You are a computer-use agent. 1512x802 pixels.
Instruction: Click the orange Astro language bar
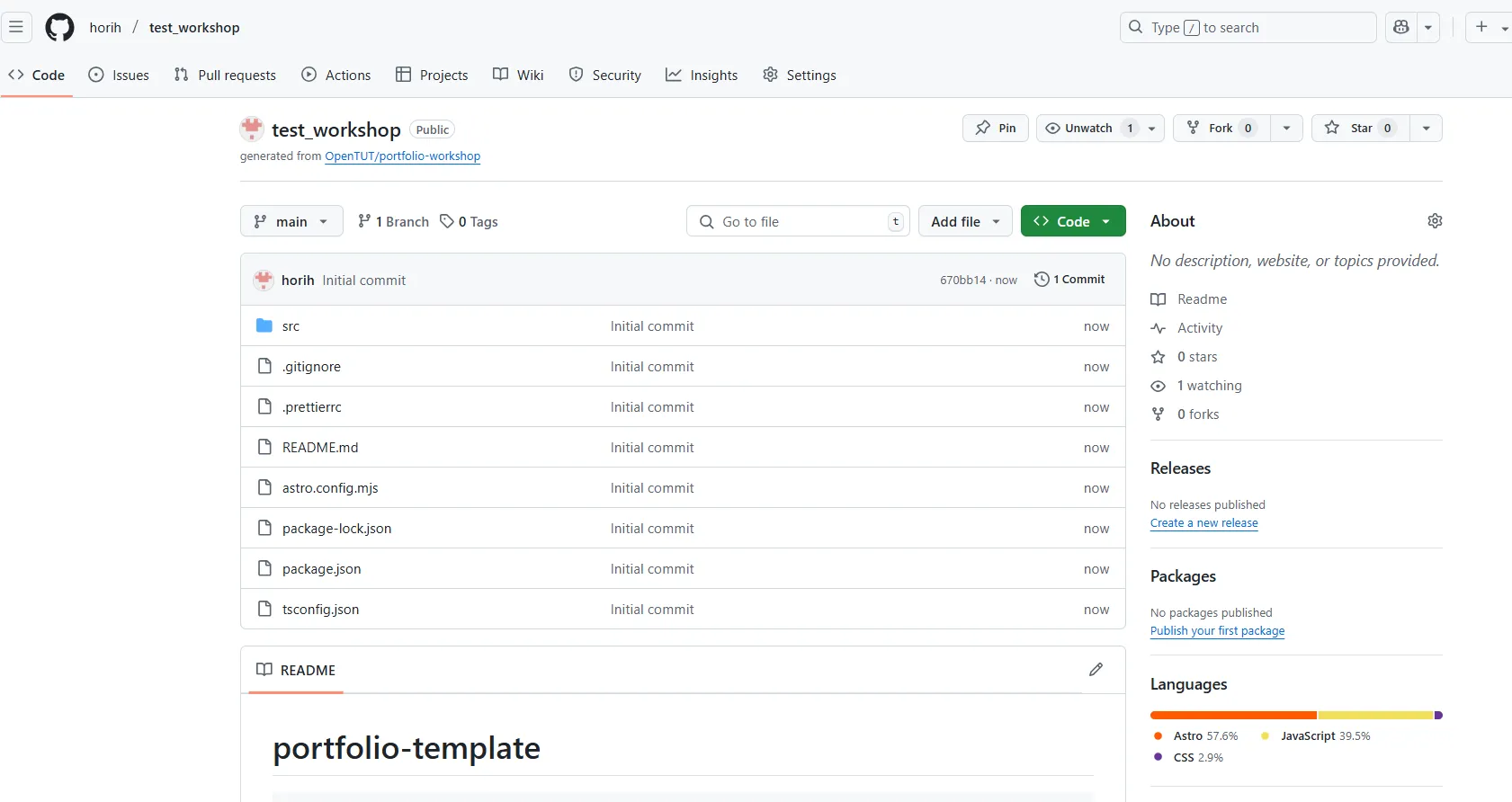point(1232,716)
